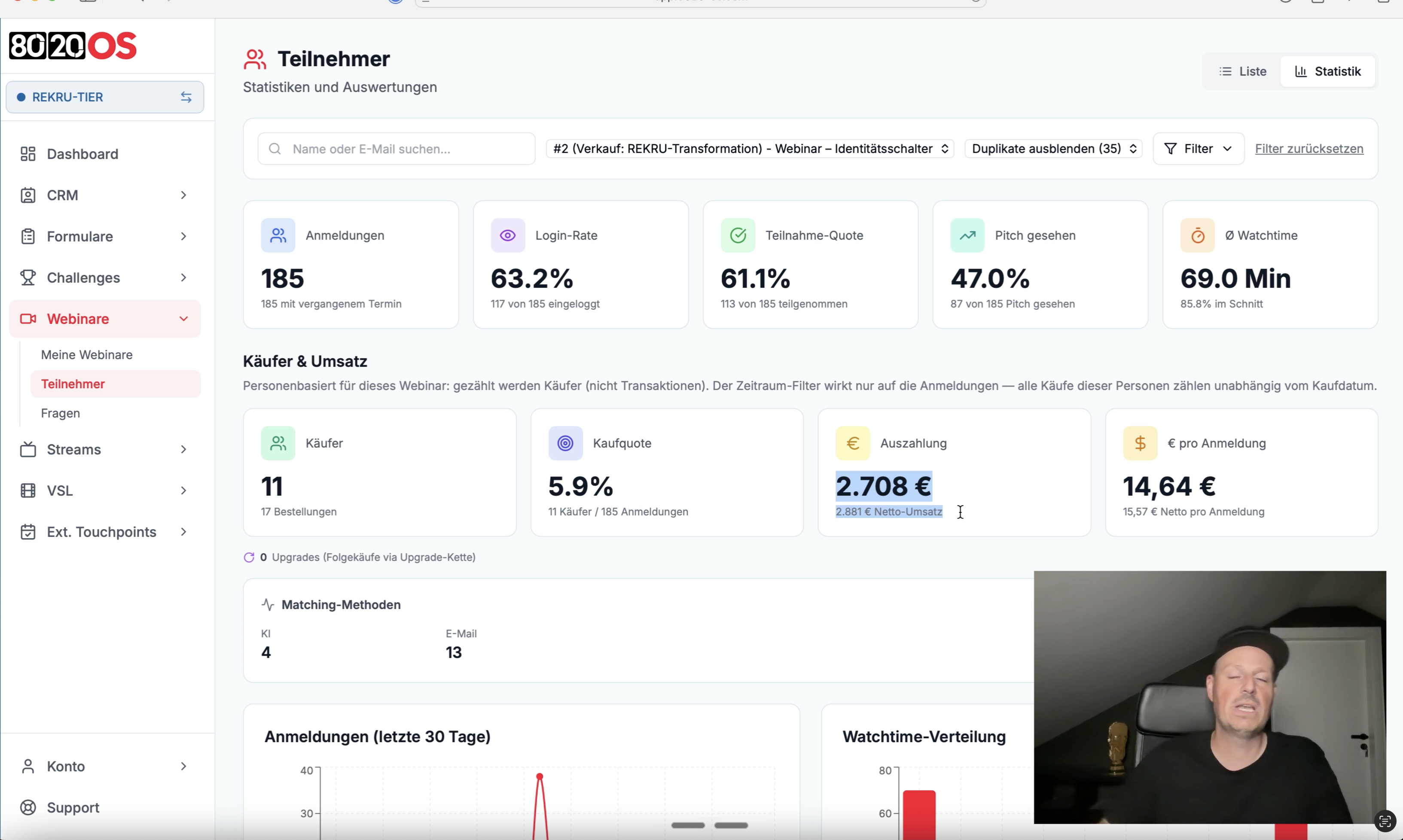Screen dimensions: 1403x840
Task: Click the Auszahlung euro icon
Action: coord(852,443)
